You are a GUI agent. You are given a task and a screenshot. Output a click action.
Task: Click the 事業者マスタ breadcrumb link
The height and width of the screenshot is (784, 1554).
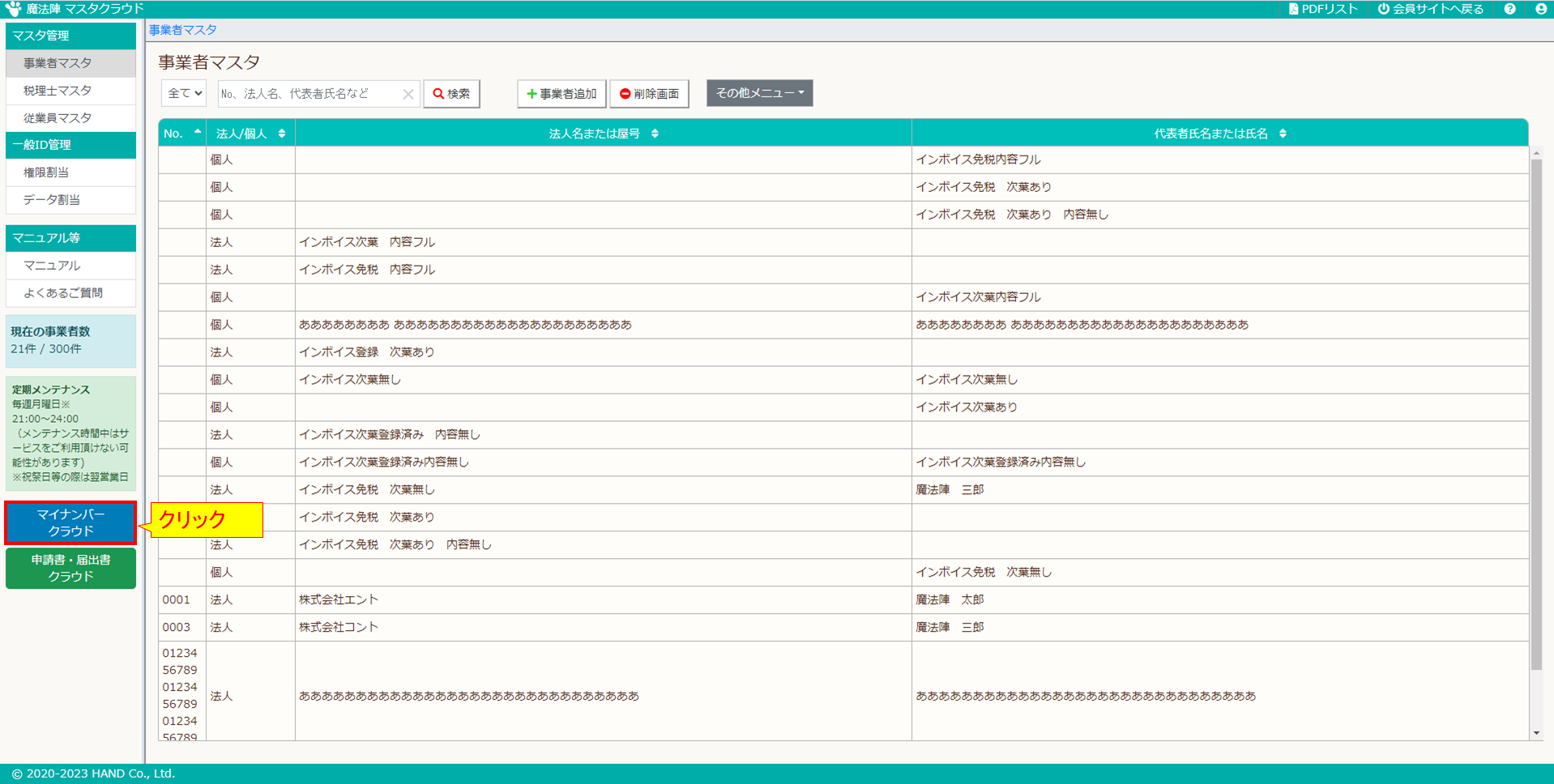click(x=182, y=30)
